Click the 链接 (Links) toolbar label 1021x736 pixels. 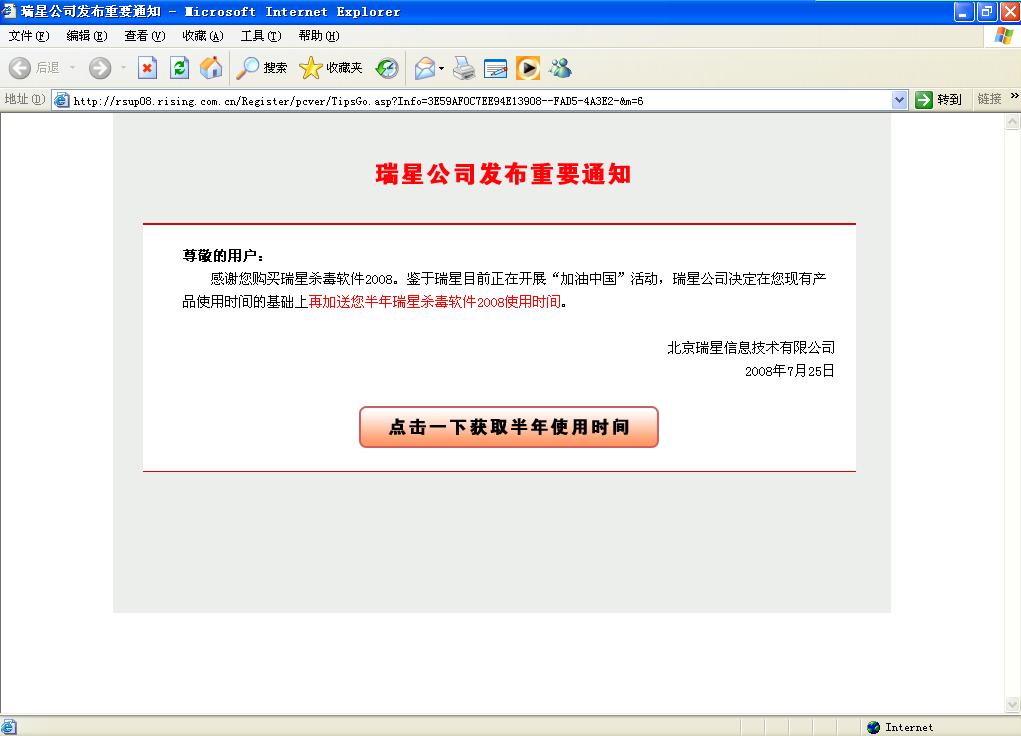click(989, 99)
